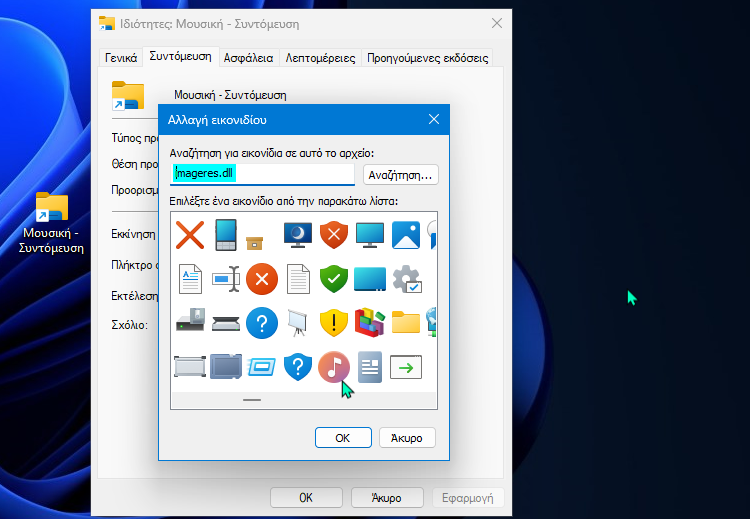Select the plain teal monitor icon

[x=370, y=235]
